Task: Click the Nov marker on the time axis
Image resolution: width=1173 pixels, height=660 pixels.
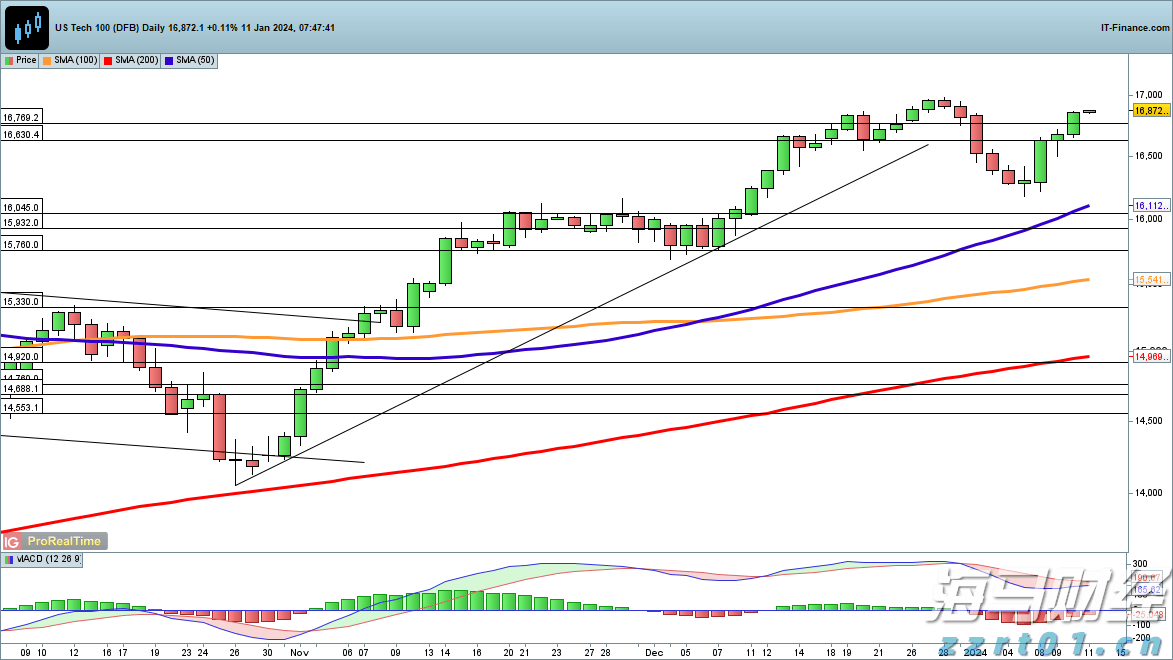Action: (x=300, y=651)
